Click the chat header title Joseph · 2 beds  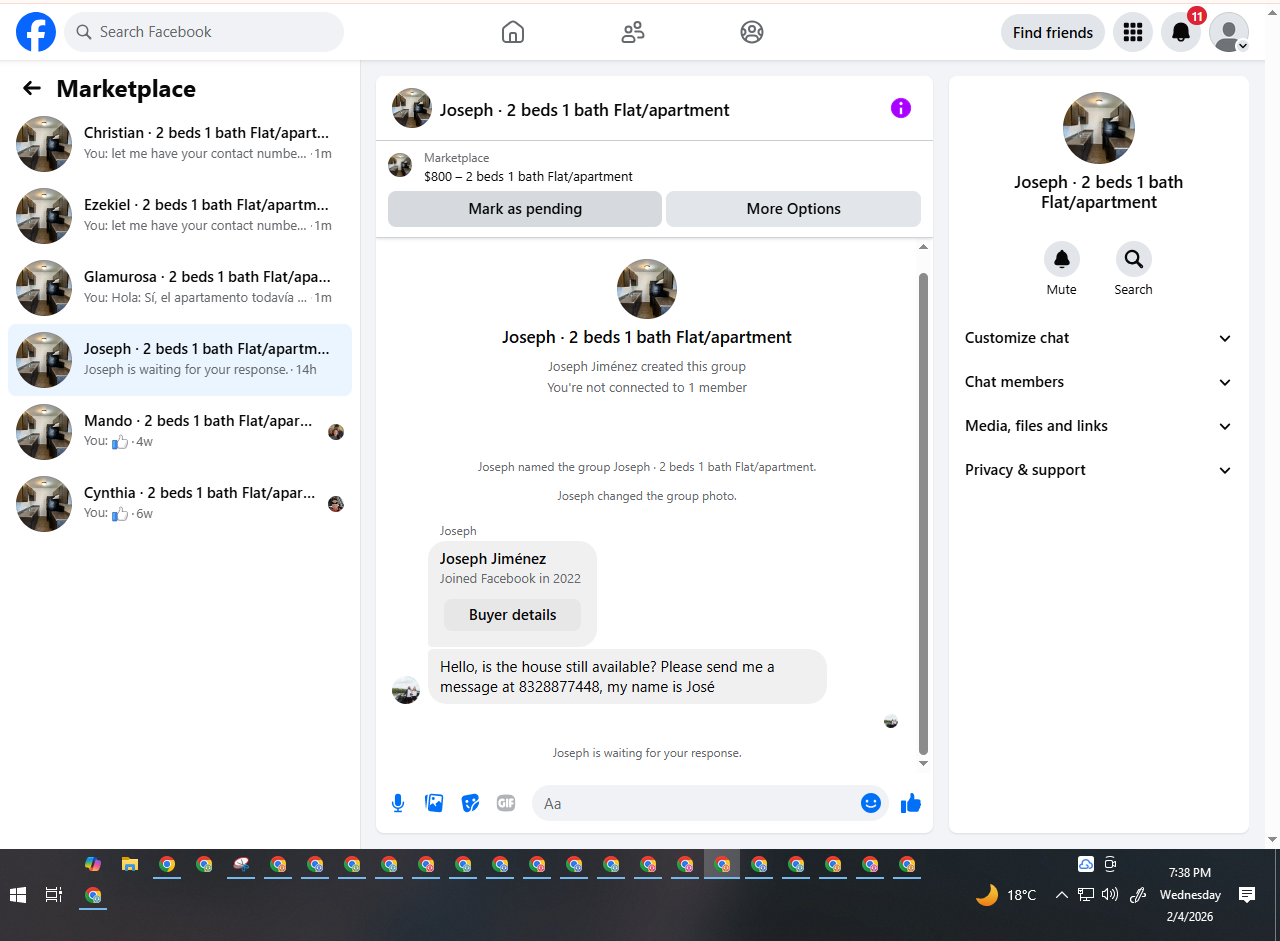585,110
